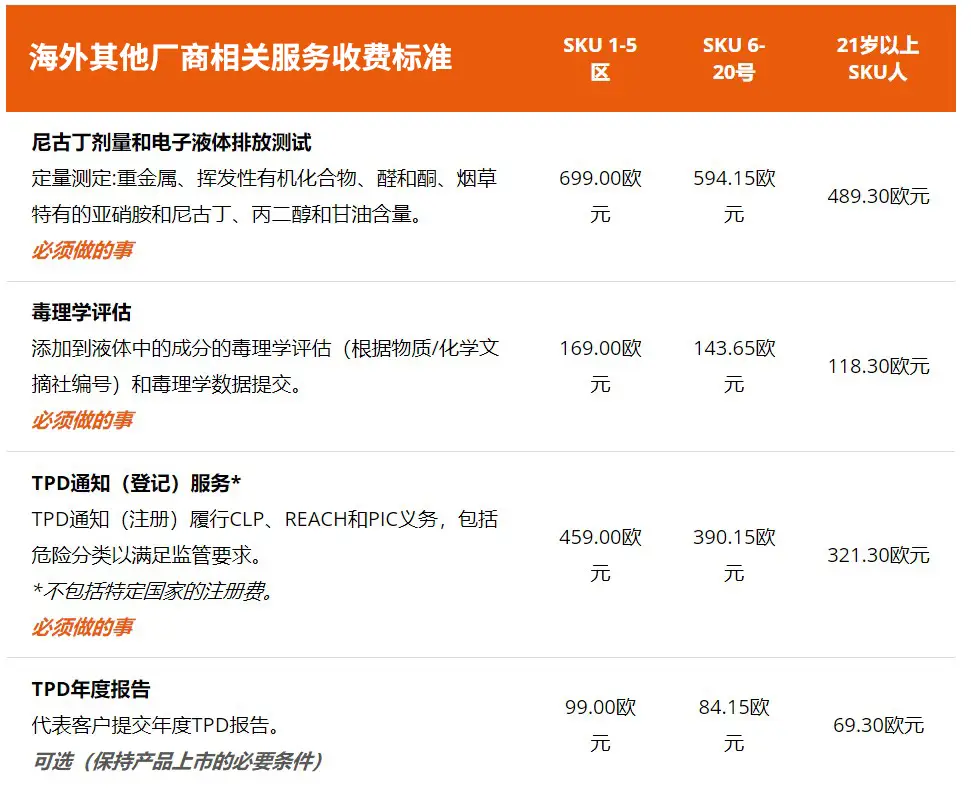Viewport: 971px width, 789px height.
Task: Click price 143.65欧元
Action: pyautogui.click(x=734, y=366)
